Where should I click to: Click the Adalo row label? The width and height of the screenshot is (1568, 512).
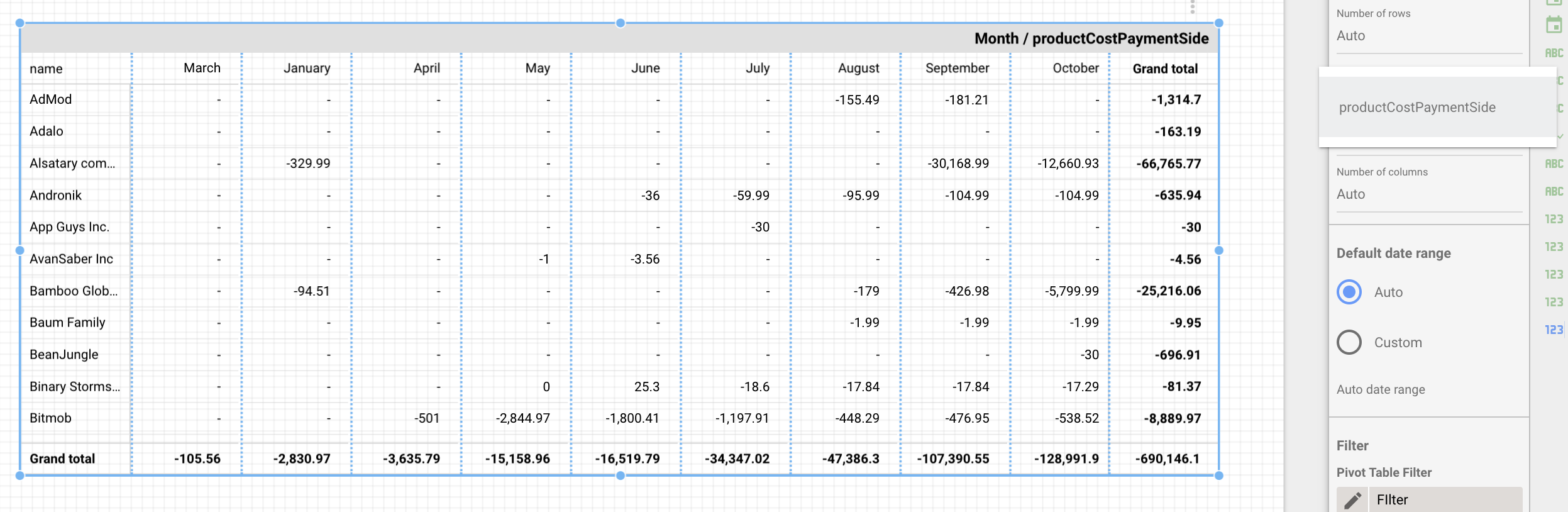click(x=47, y=131)
